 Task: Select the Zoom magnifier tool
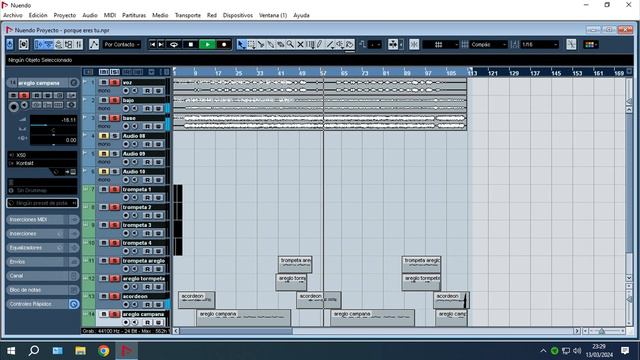click(290, 44)
